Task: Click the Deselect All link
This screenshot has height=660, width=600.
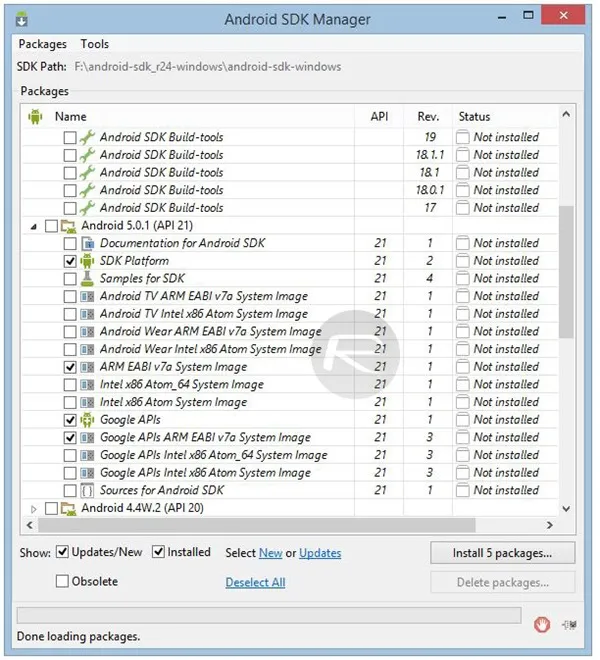Action: [x=255, y=582]
